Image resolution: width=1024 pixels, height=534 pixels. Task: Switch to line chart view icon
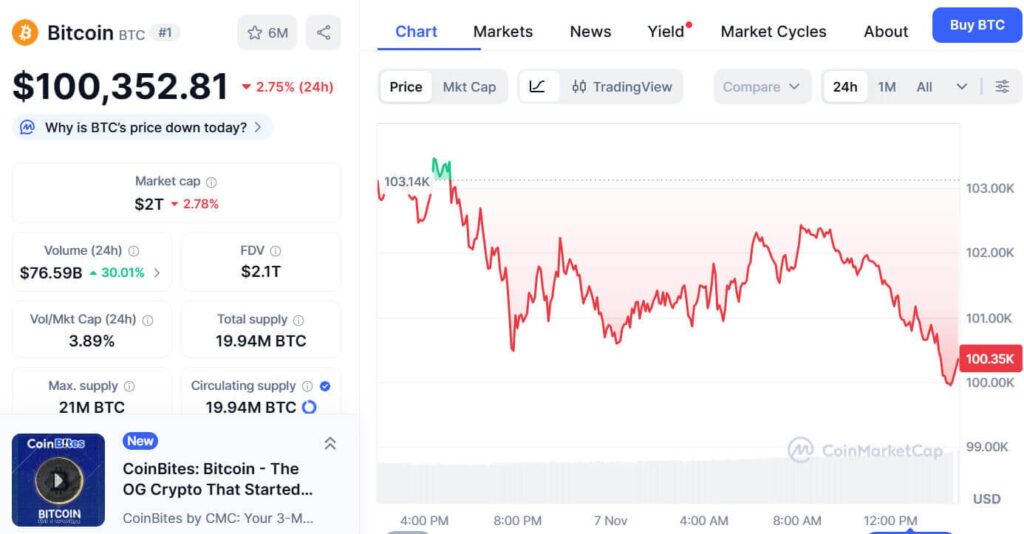pyautogui.click(x=537, y=87)
